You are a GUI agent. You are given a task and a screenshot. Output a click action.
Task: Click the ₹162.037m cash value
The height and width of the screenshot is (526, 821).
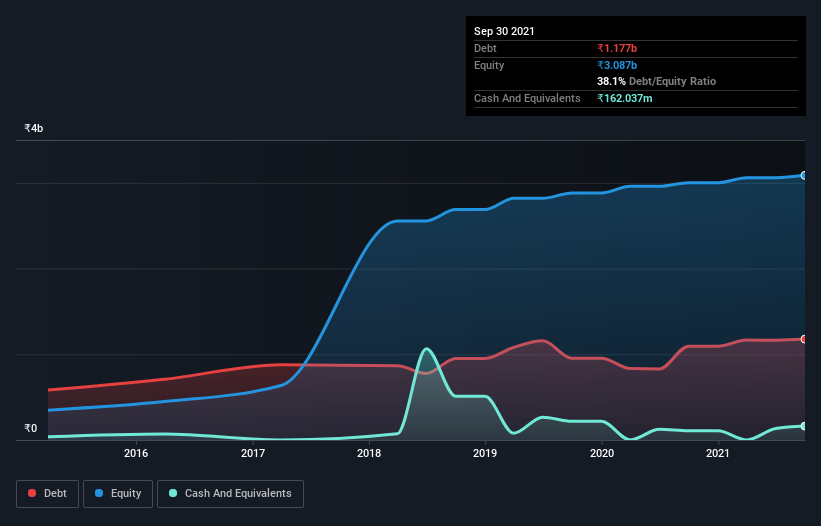click(x=625, y=98)
